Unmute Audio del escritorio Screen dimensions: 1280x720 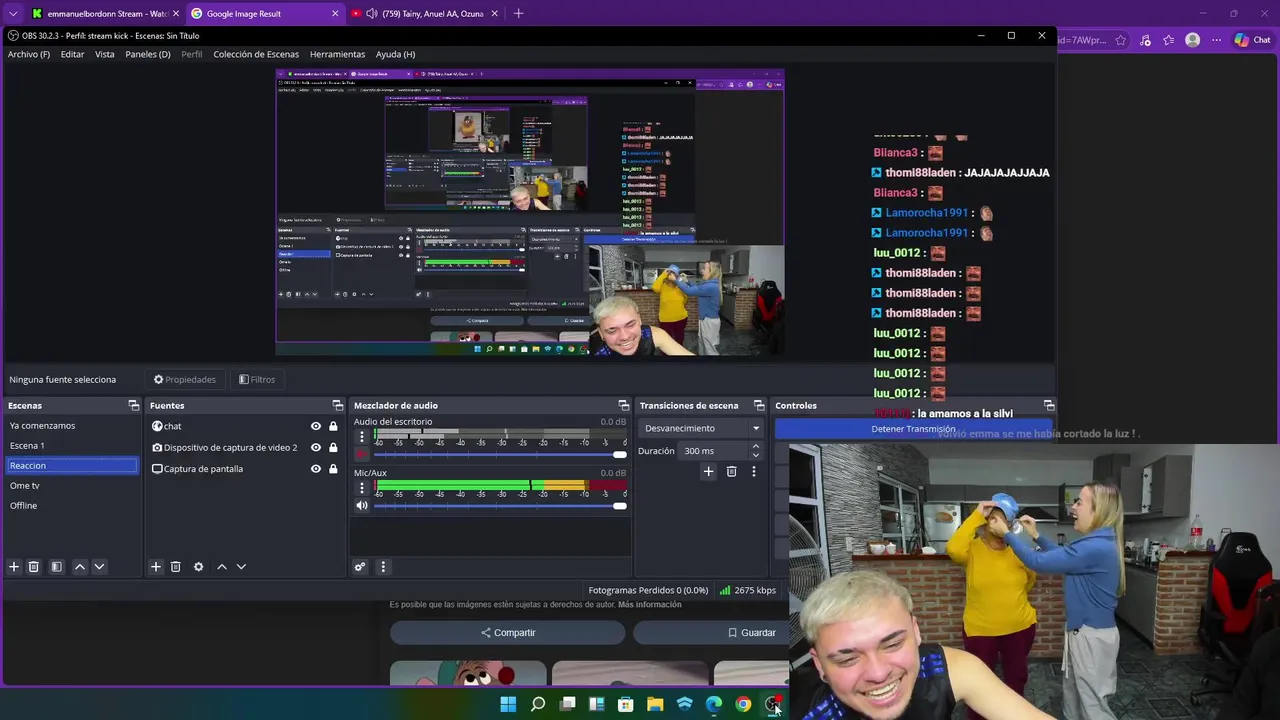point(362,454)
